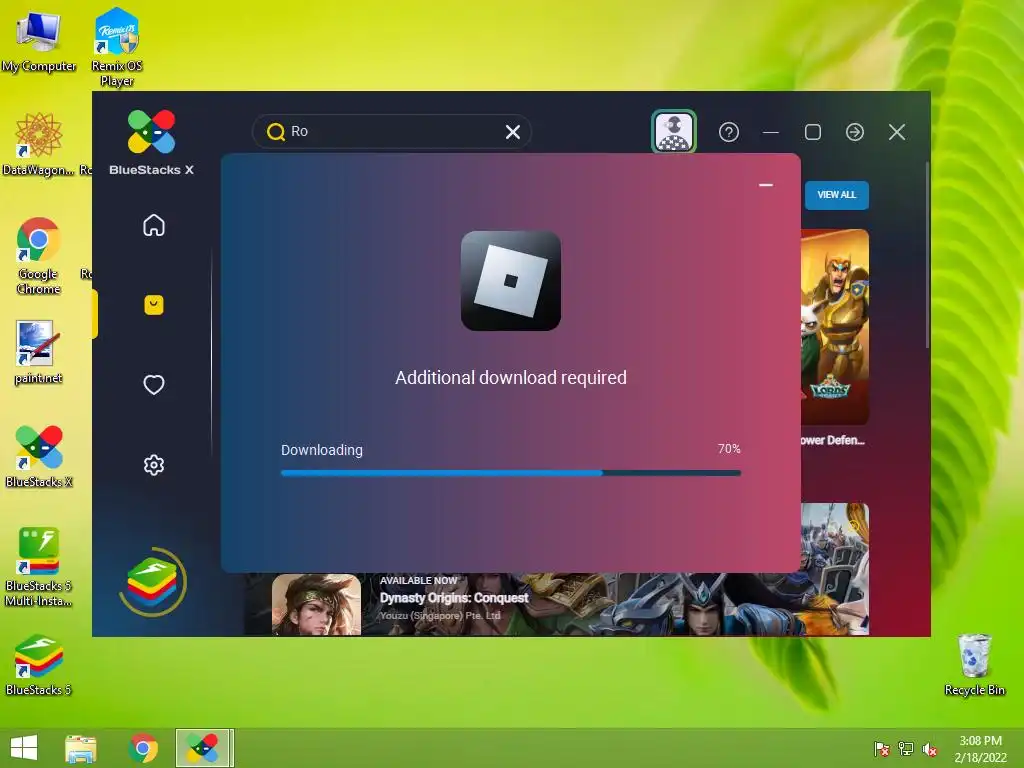Select BlueStacks 5 Multi-Instance desktop shortcut
This screenshot has height=768, width=1024.
(x=39, y=568)
